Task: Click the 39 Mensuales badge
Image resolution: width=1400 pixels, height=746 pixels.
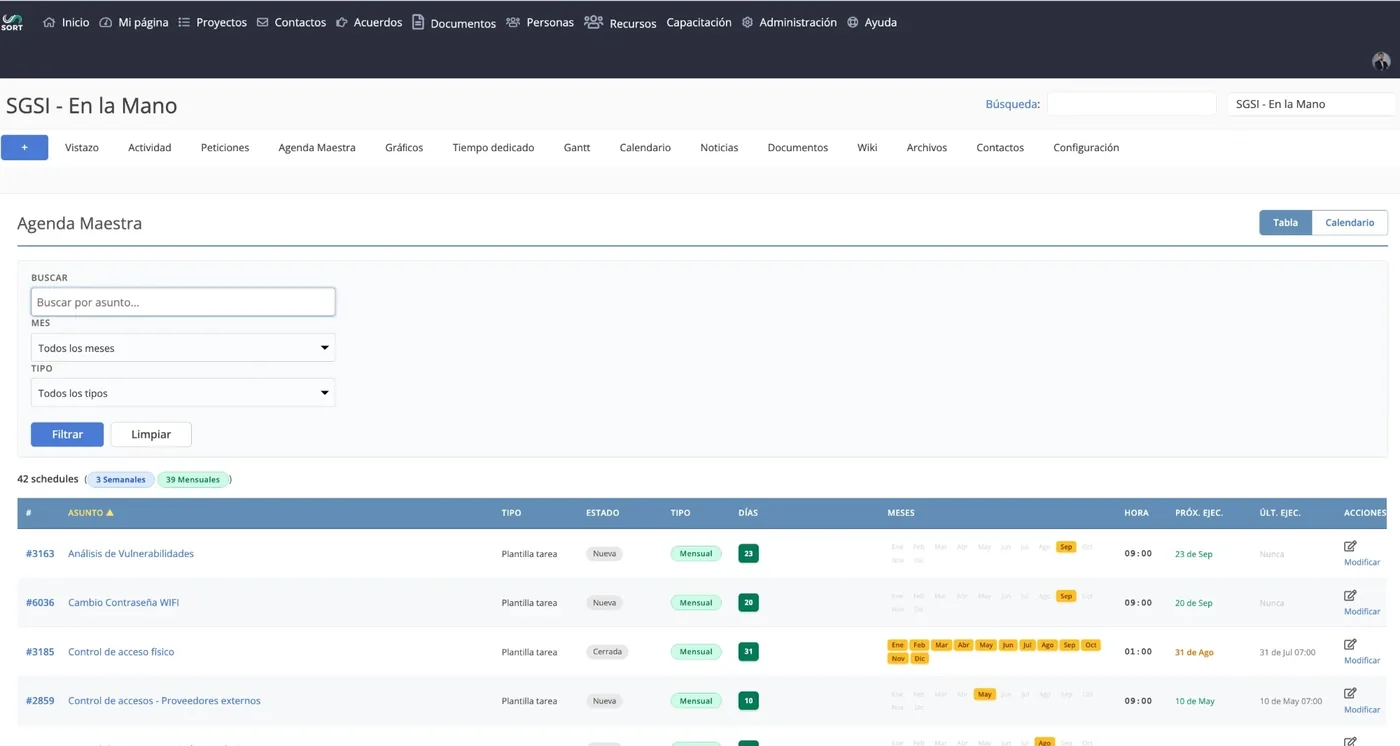Action: 193,479
